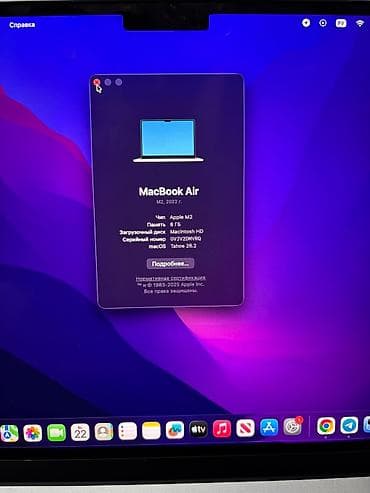Image resolution: width=370 pixels, height=493 pixels.
Task: Launch Google Chrome from the Dock
Action: pos(326,426)
